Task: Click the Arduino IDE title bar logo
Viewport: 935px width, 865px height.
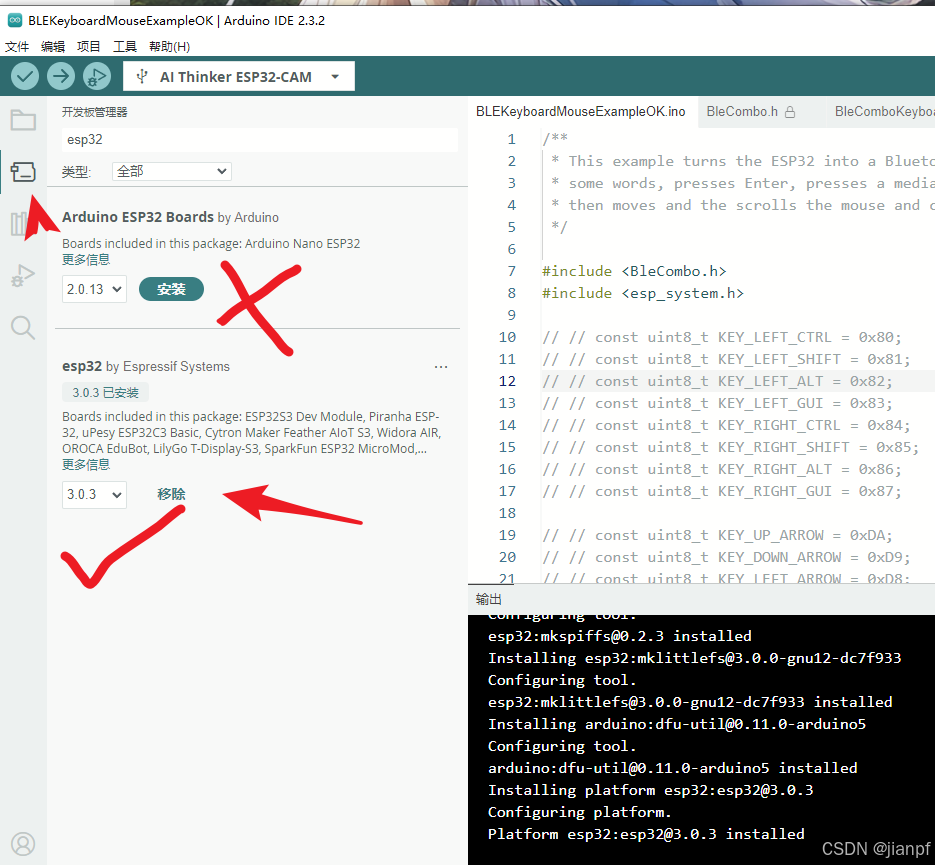Action: coord(15,20)
